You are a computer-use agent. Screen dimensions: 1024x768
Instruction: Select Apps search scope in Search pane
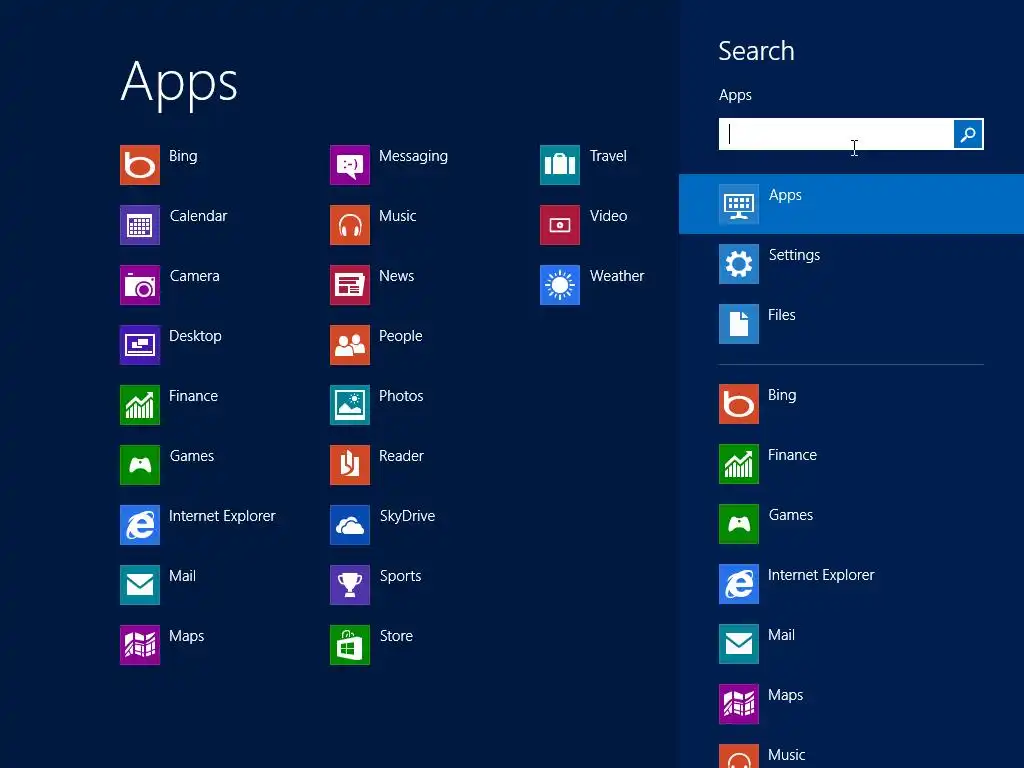click(852, 204)
